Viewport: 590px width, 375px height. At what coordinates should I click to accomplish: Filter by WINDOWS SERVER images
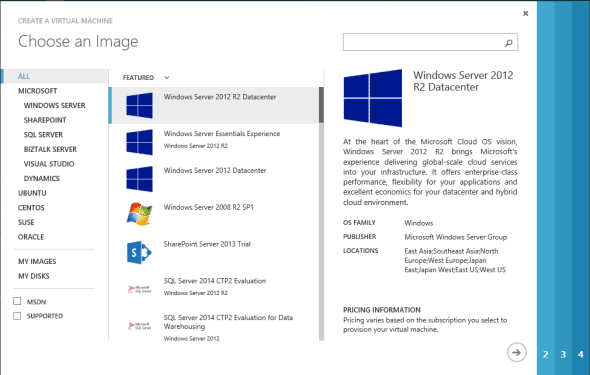pos(55,105)
